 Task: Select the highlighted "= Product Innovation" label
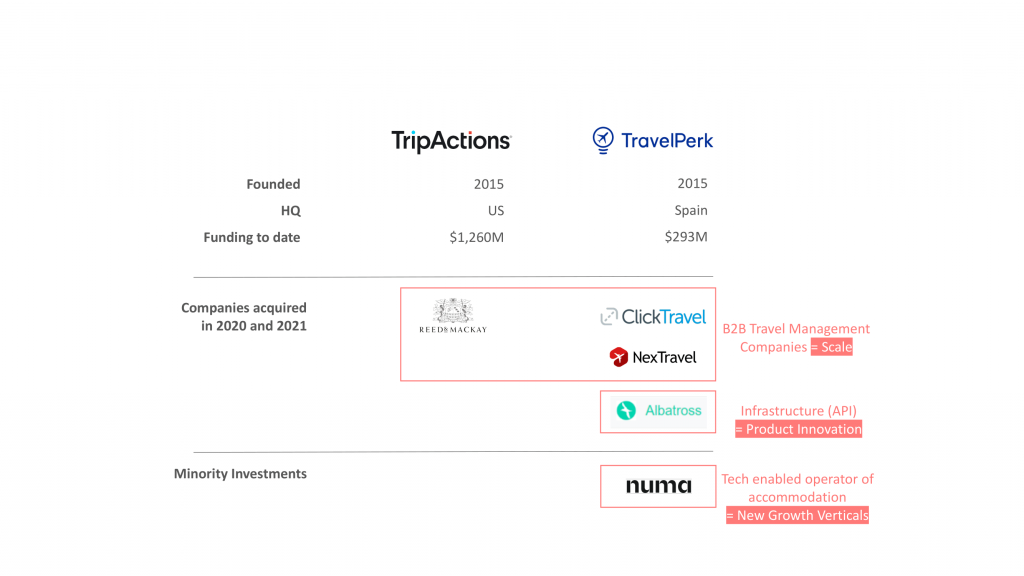pyautogui.click(x=798, y=429)
